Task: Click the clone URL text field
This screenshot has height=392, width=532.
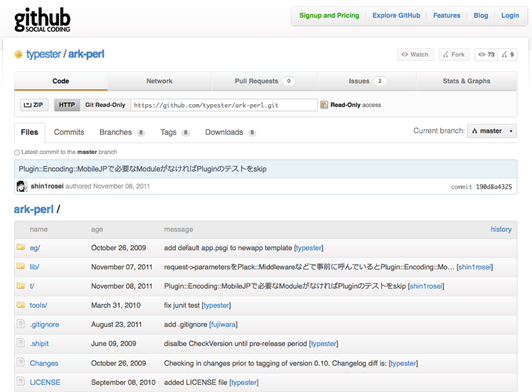Action: [224, 105]
